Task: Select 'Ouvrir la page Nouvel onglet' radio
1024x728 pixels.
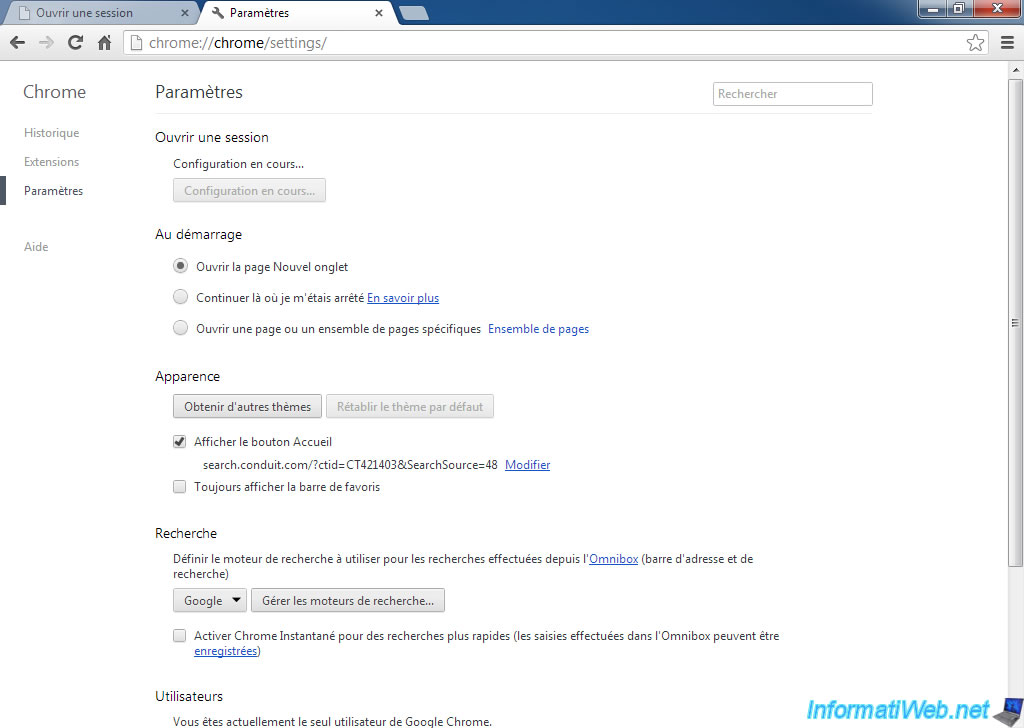Action: (180, 267)
